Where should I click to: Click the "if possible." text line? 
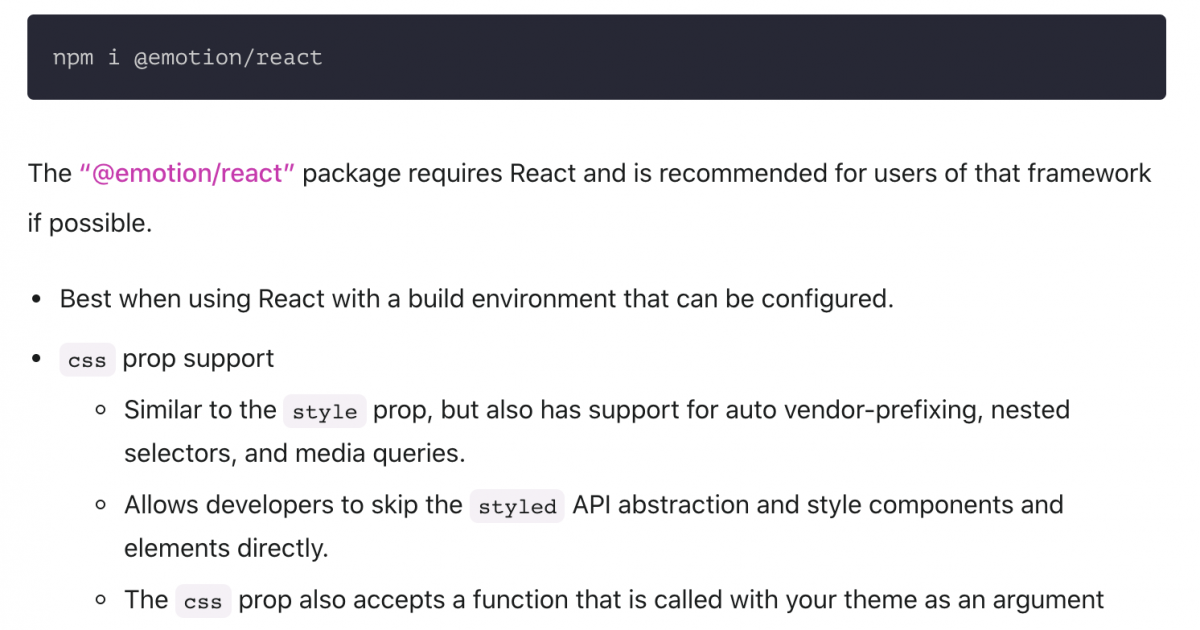pos(90,223)
